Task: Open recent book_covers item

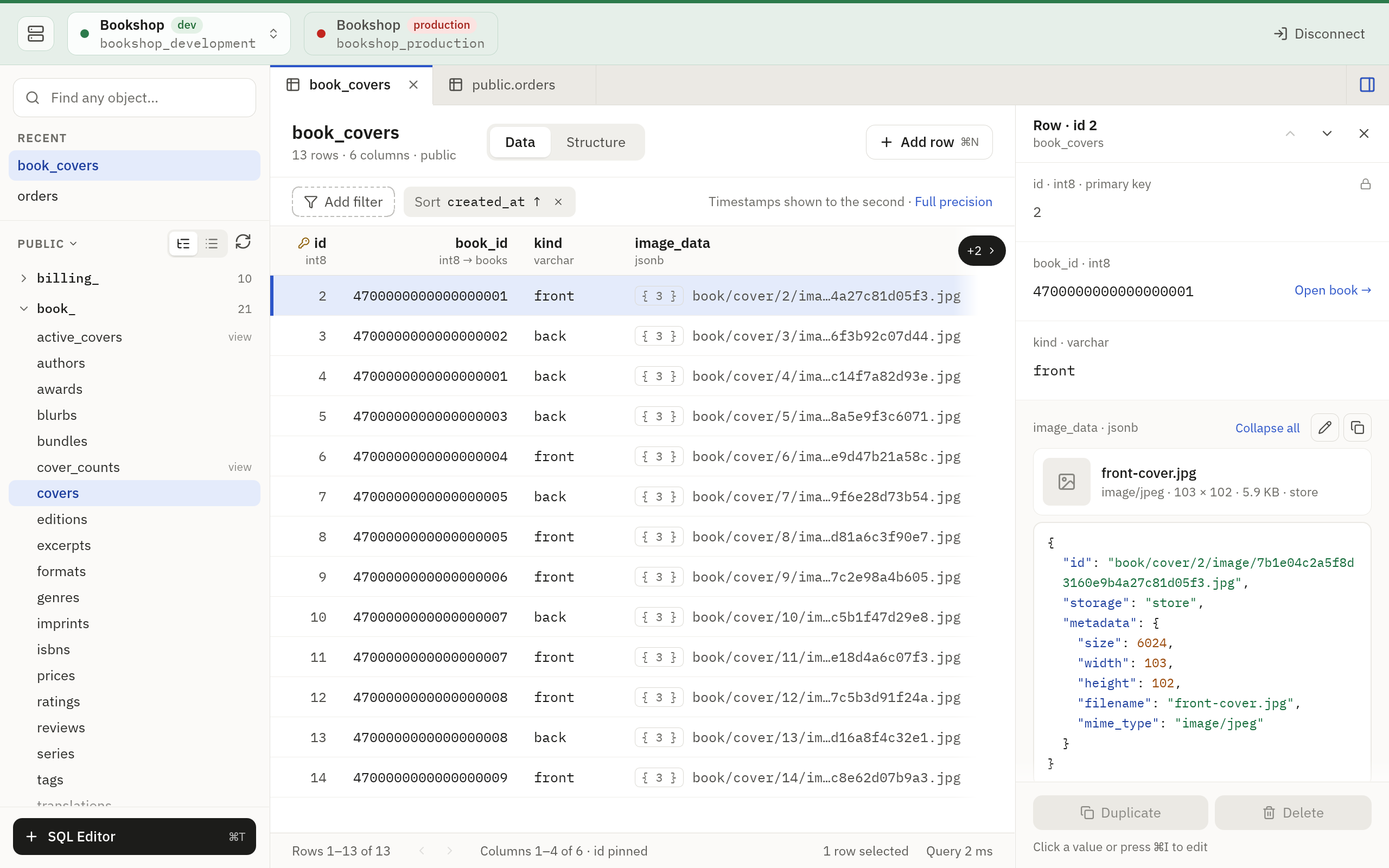Action: (135, 165)
